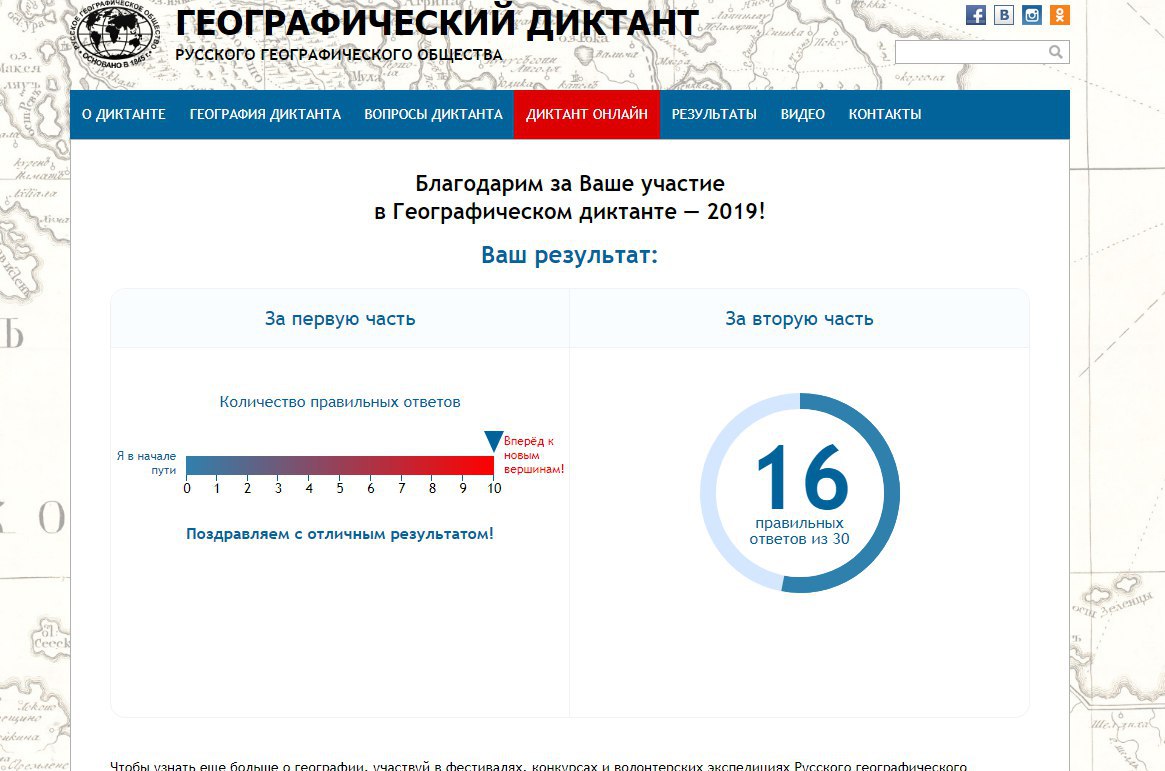
Task: Open the 'Результаты' menu item
Action: point(714,114)
